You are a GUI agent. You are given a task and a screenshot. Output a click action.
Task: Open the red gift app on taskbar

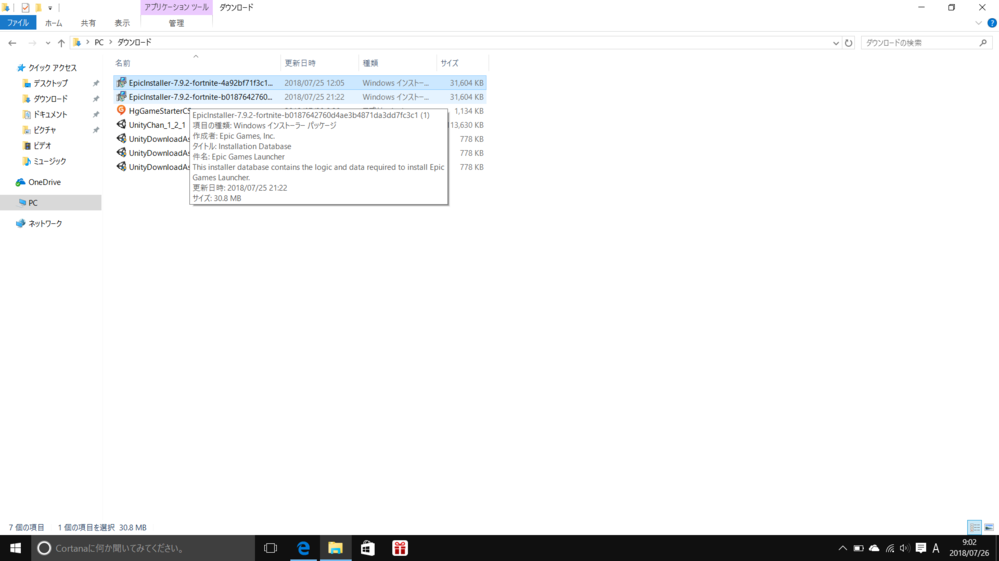coord(399,548)
